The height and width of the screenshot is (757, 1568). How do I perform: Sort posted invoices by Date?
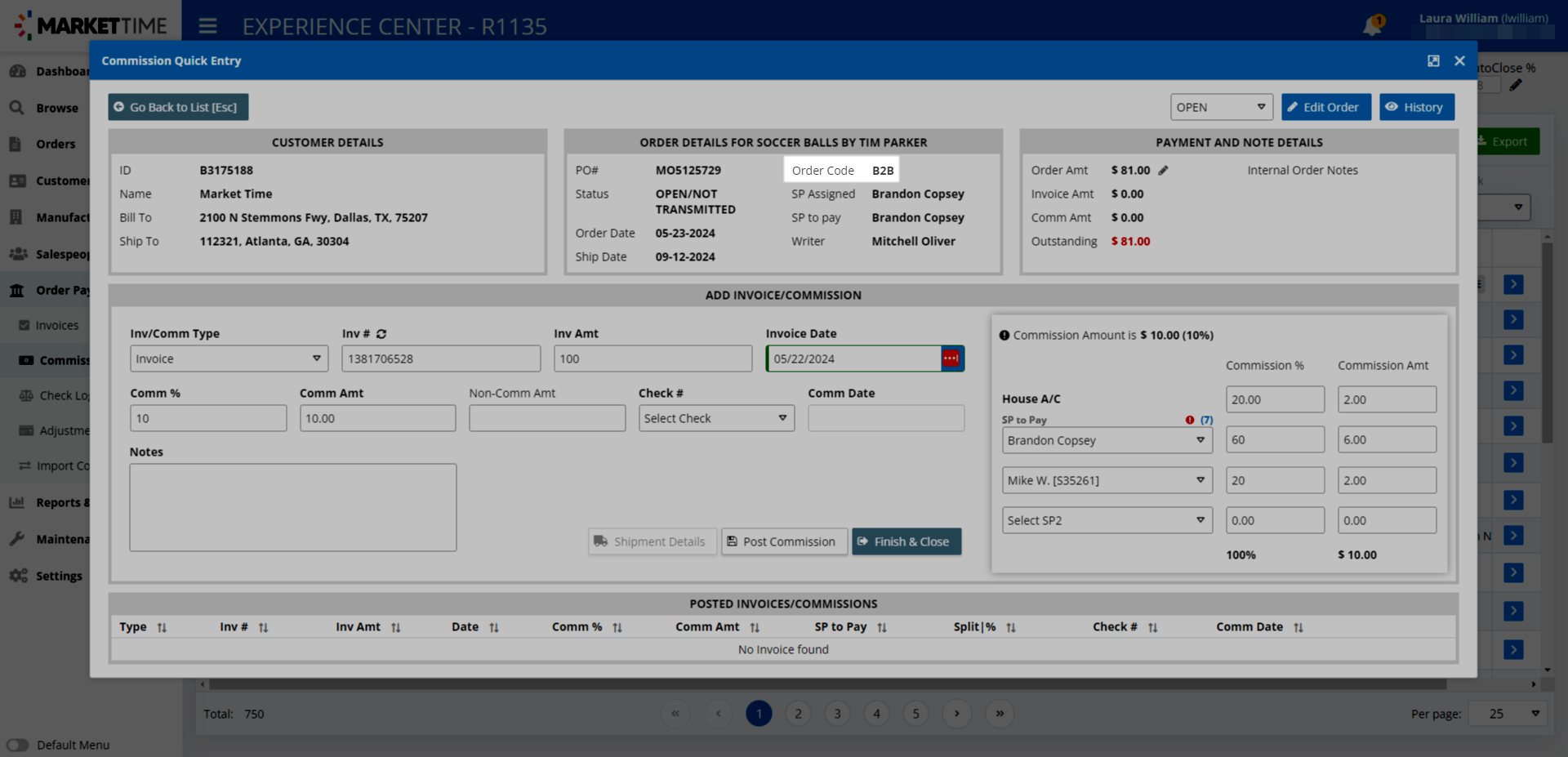[x=494, y=627]
